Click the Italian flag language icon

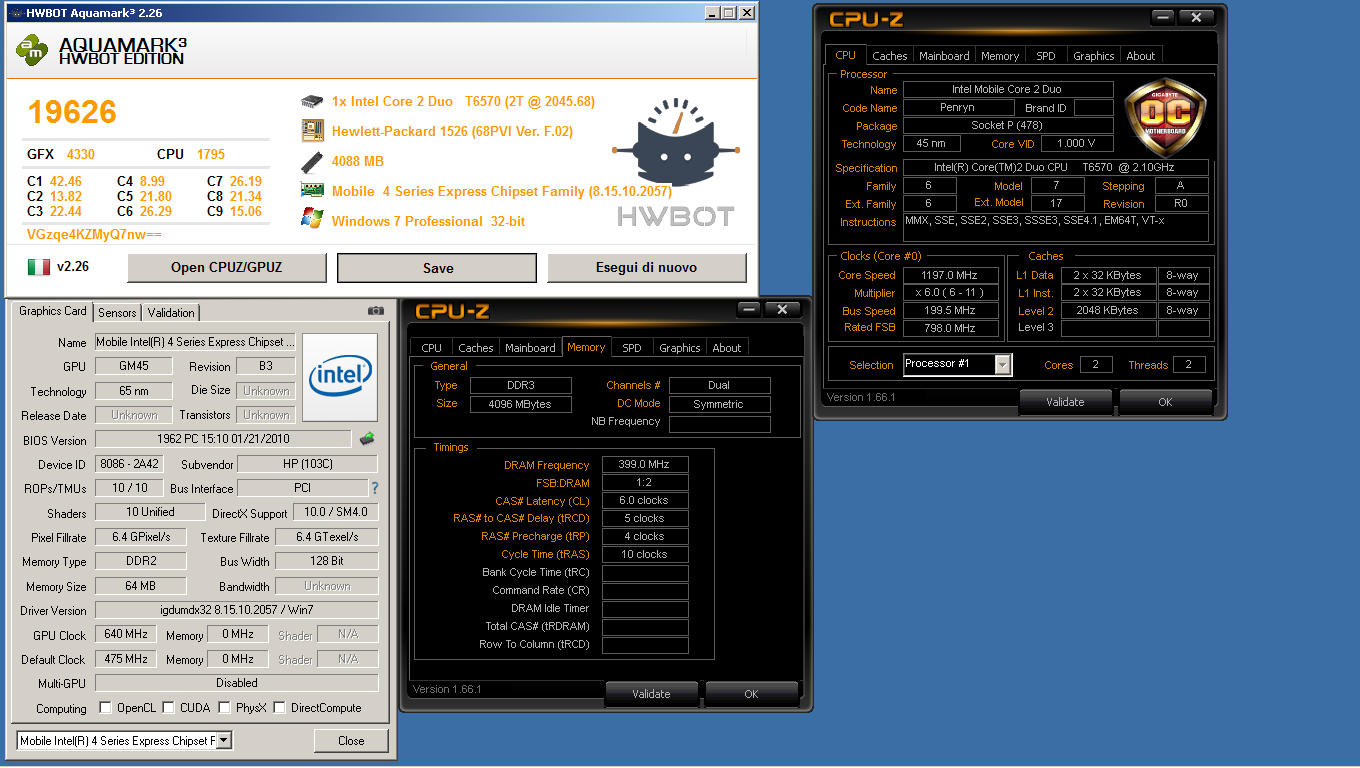click(39, 267)
